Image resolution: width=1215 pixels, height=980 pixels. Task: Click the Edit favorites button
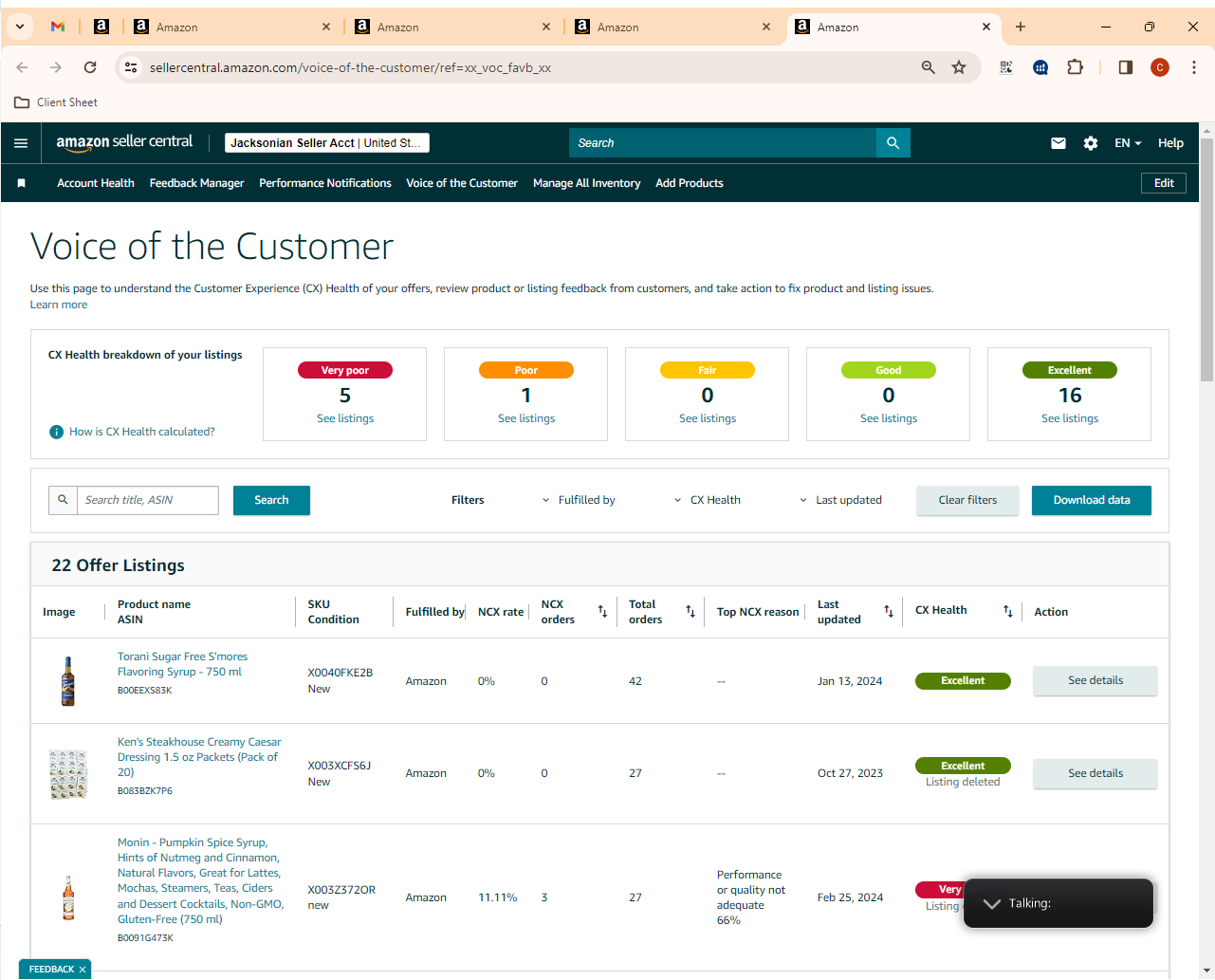pos(1164,183)
